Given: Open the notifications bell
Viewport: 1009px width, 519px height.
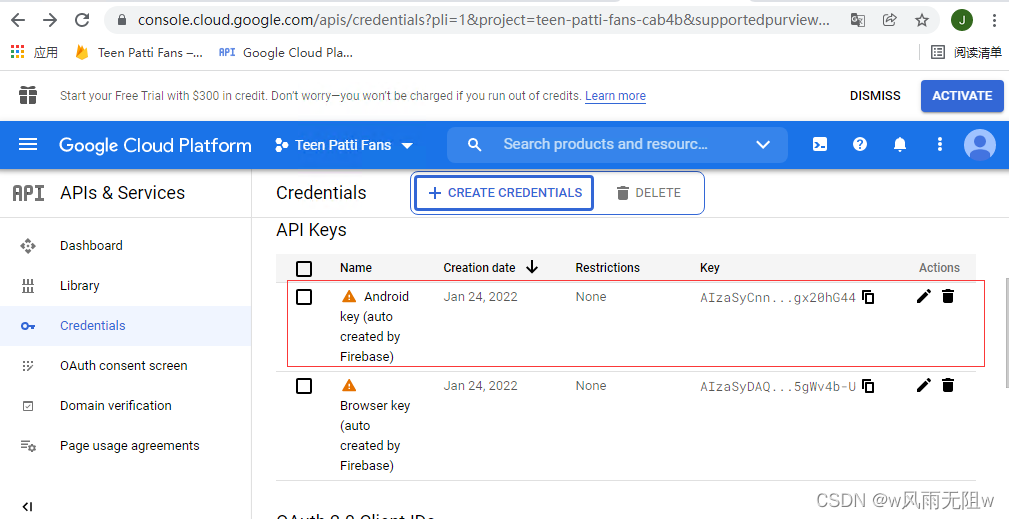Looking at the screenshot, I should (x=899, y=145).
